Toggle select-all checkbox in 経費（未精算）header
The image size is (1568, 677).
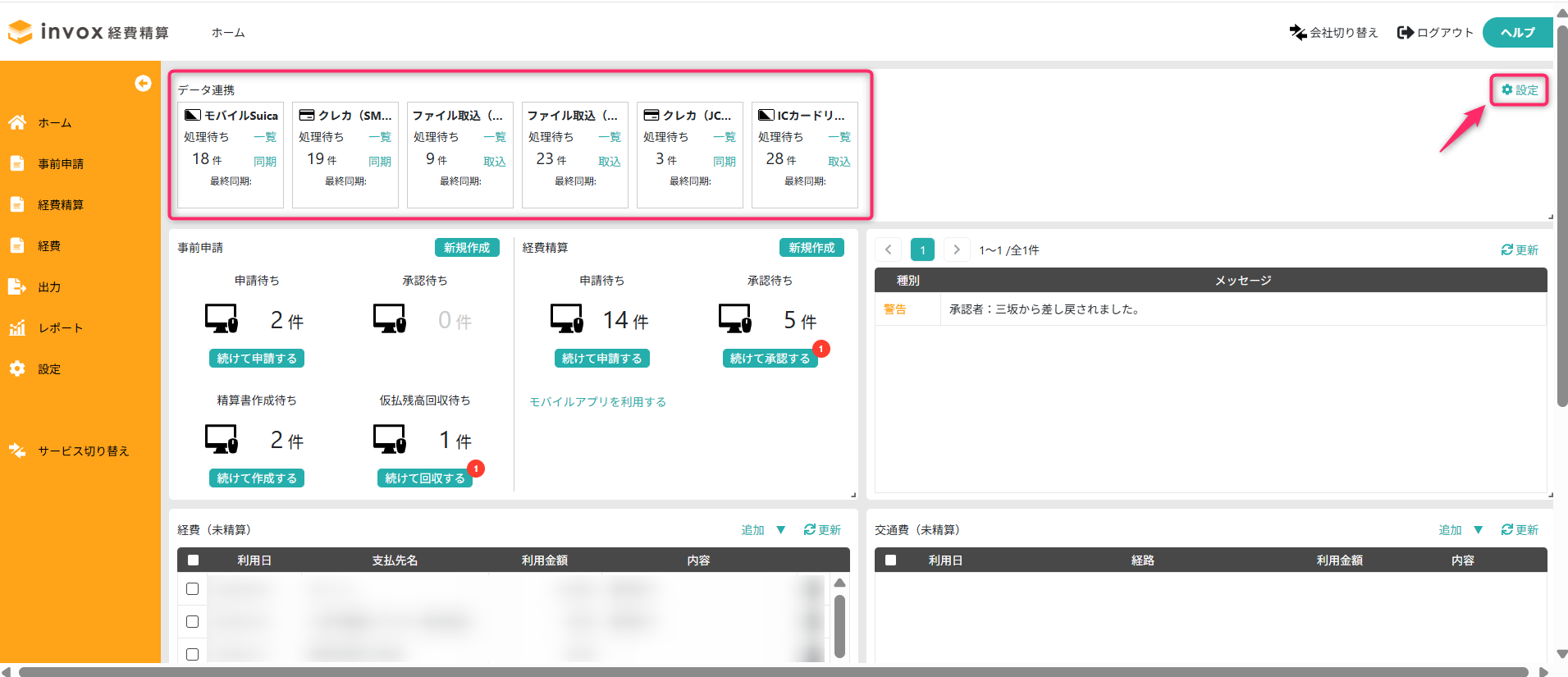193,560
